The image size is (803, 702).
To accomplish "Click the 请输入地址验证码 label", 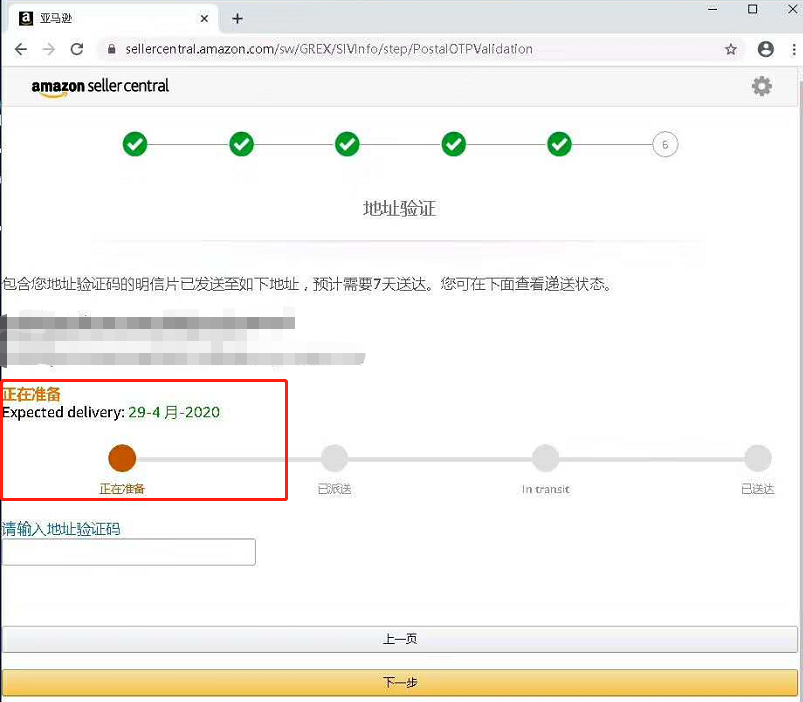I will [x=61, y=529].
